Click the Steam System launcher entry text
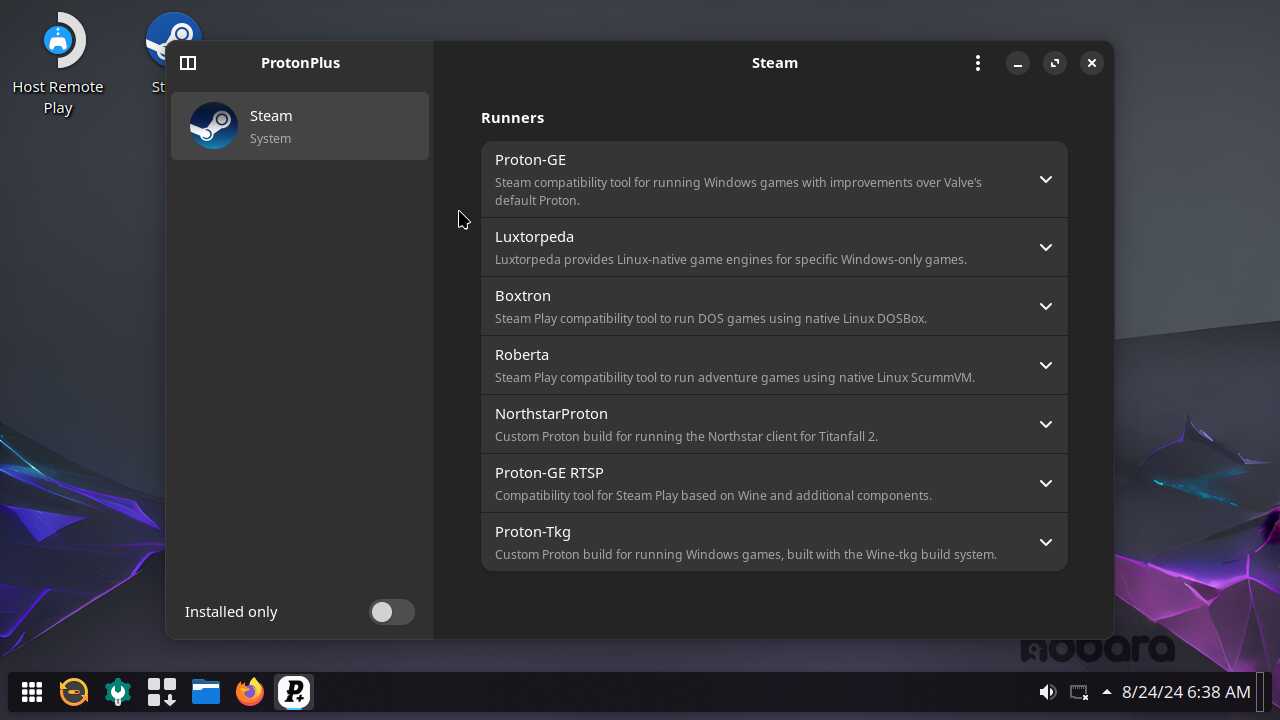 (271, 127)
